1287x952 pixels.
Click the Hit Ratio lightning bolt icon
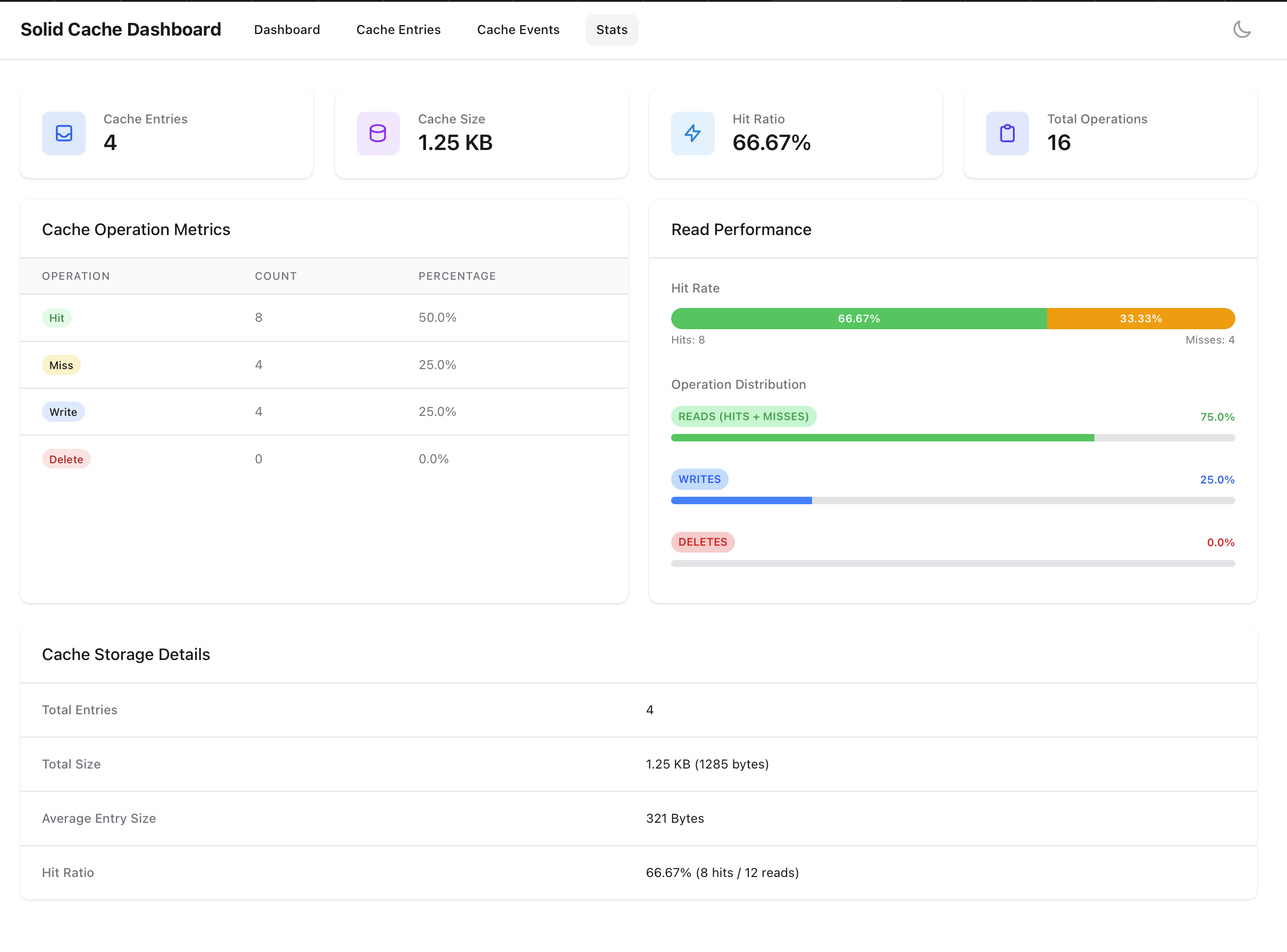coord(692,133)
